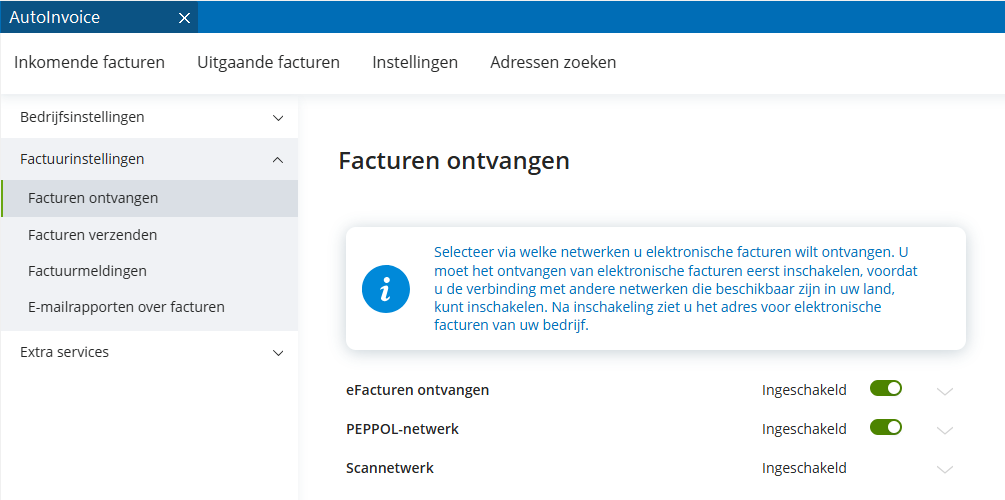Screen dimensions: 1005x500
Task: Expand the PEPPOL-netwerk row chevron
Action: pos(945,430)
